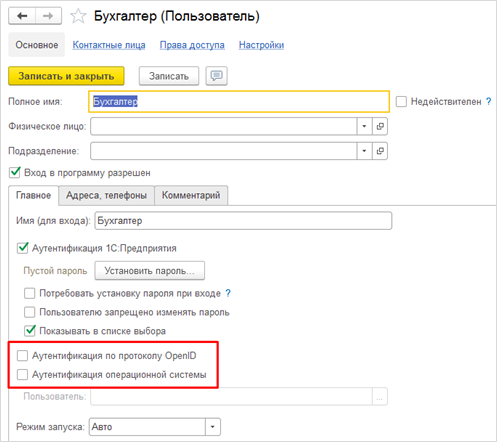The width and height of the screenshot is (497, 442).
Task: Open the Режим запуска dropdown
Action: (213, 427)
